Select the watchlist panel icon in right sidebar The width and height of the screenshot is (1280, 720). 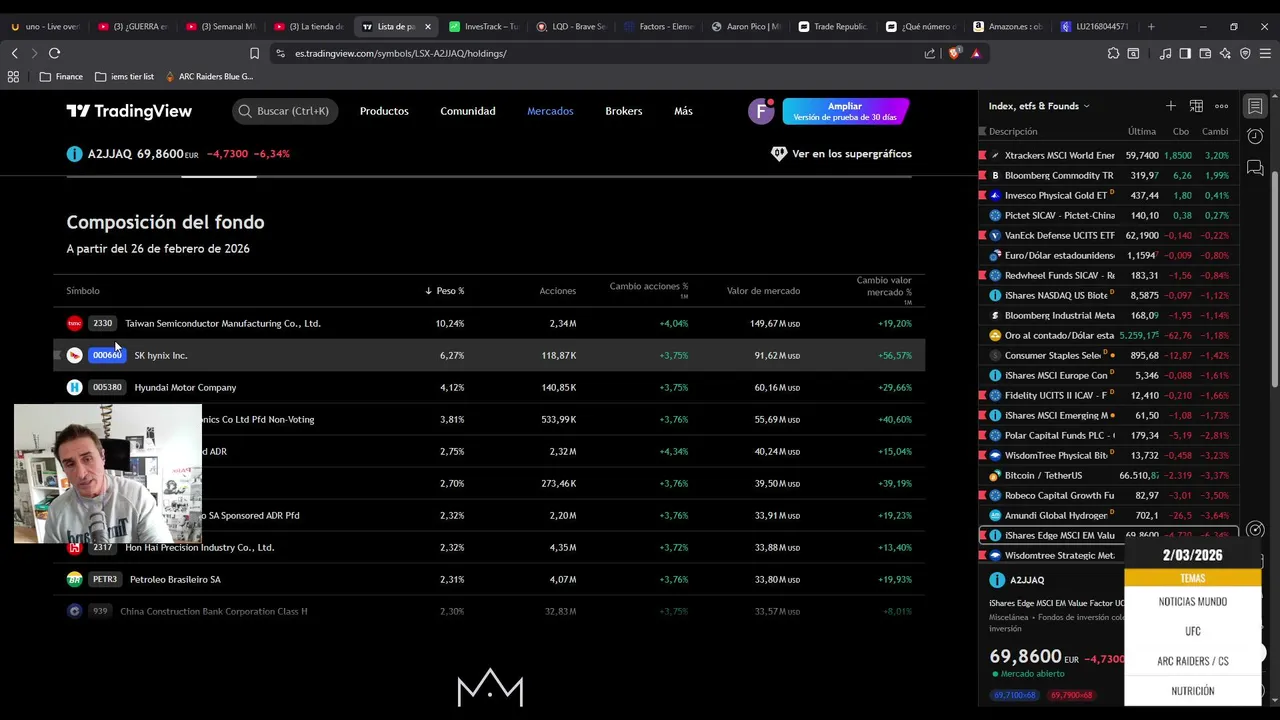[x=1255, y=106]
